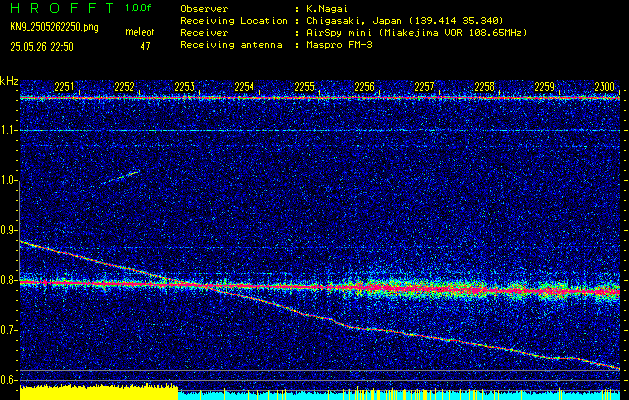
Task: Click the AirSpy mini receiver value
Action: (x=416, y=33)
